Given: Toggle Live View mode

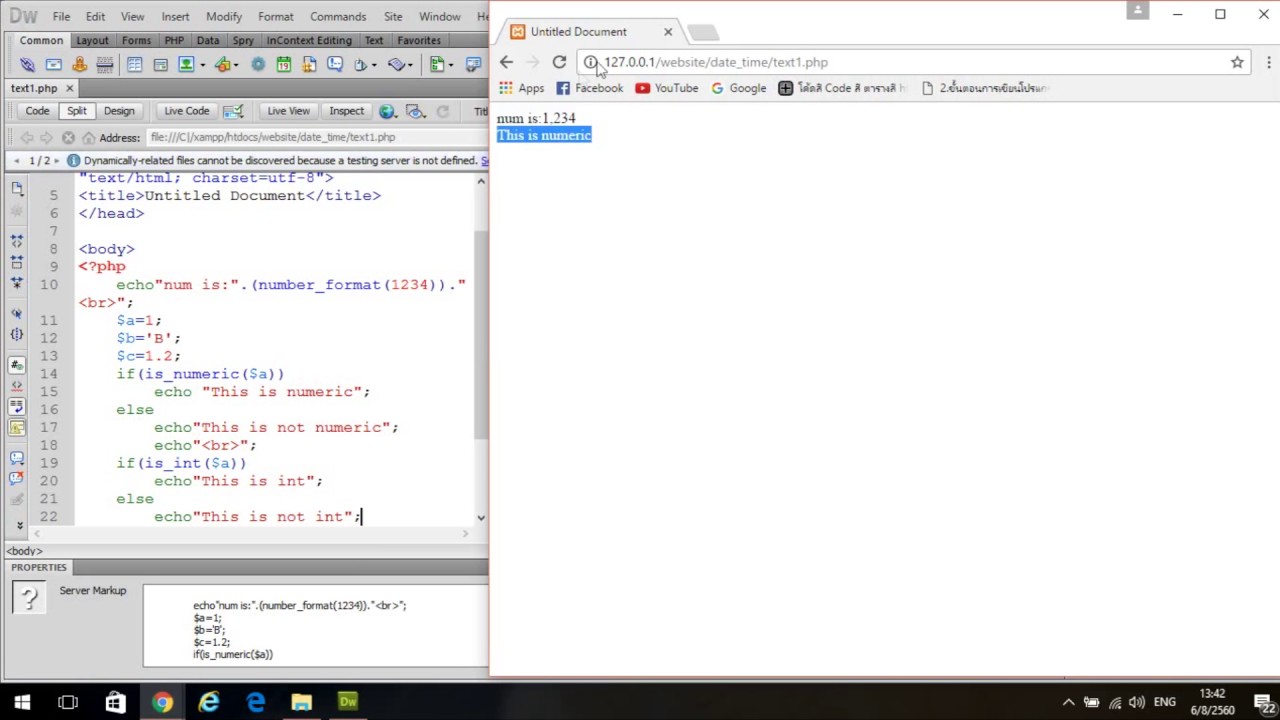Looking at the screenshot, I should [x=288, y=111].
